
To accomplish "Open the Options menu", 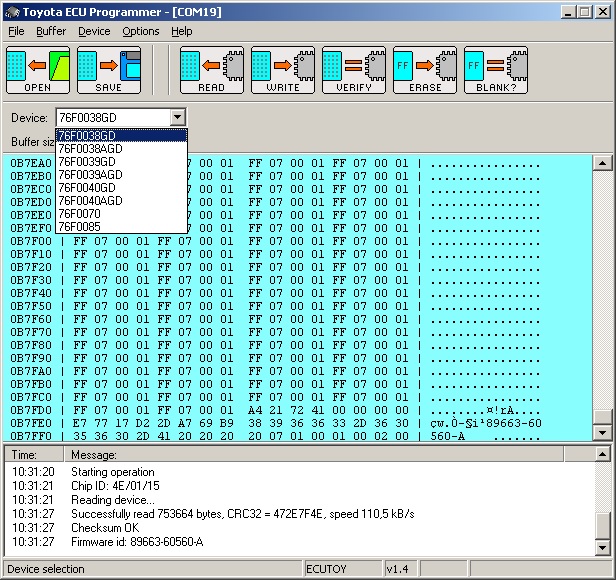I will point(141,31).
